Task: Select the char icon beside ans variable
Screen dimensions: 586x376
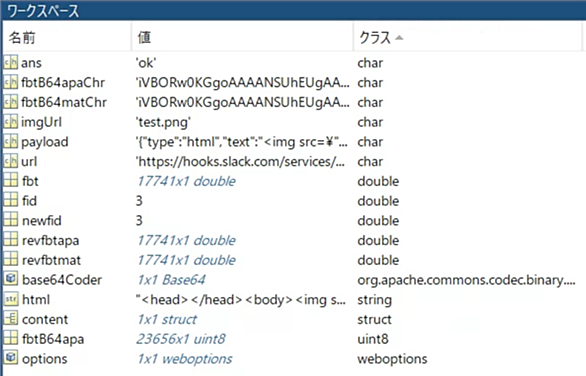Action: [x=11, y=62]
